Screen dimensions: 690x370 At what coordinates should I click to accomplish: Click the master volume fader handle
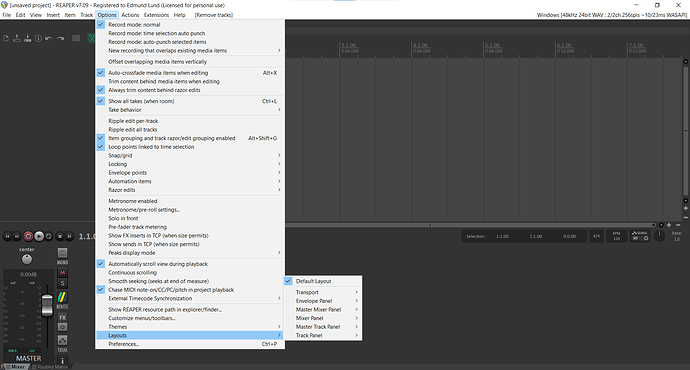(x=47, y=305)
